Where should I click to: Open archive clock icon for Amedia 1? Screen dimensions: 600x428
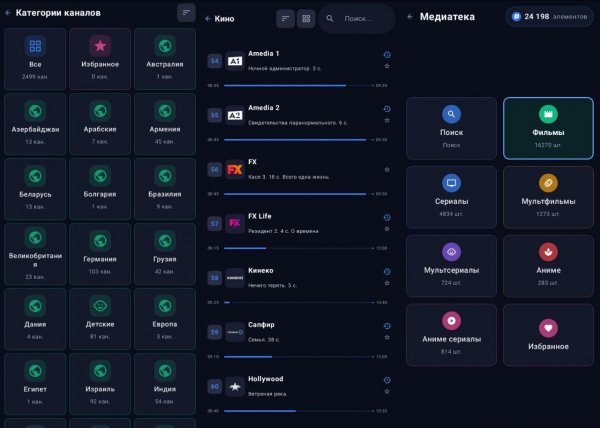click(x=387, y=55)
